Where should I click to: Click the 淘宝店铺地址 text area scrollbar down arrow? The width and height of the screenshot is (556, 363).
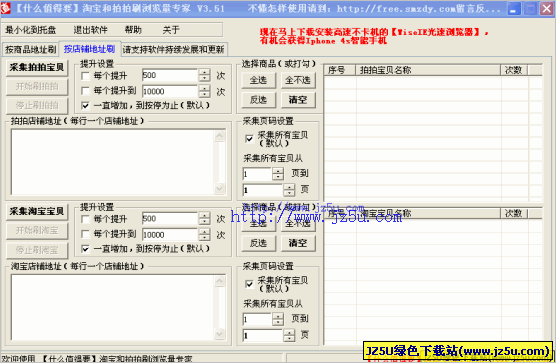[x=219, y=334]
